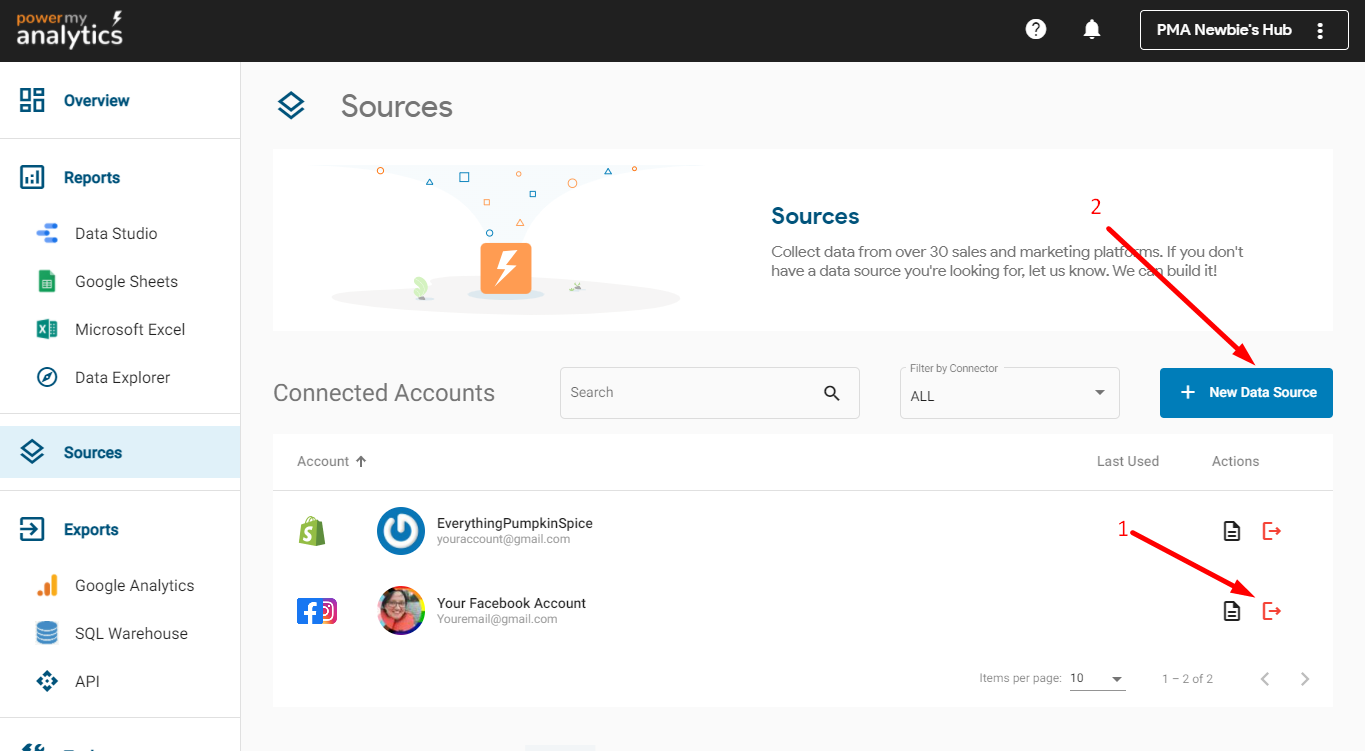The height and width of the screenshot is (751, 1365).
Task: View details document icon for EverythingPumpkinSpice
Action: coord(1232,531)
